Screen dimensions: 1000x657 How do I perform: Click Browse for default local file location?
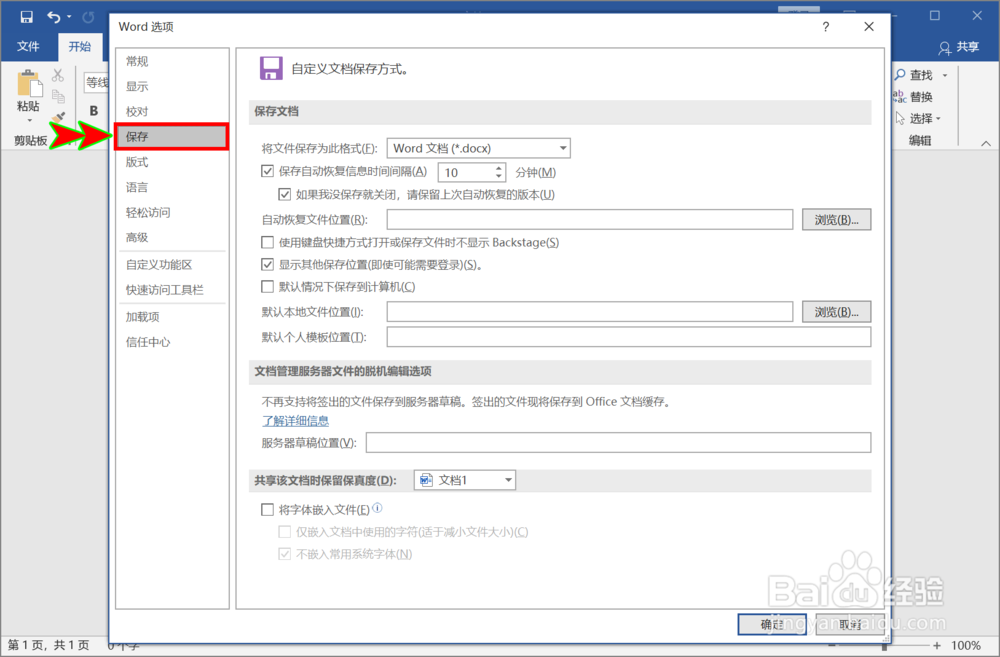click(836, 312)
